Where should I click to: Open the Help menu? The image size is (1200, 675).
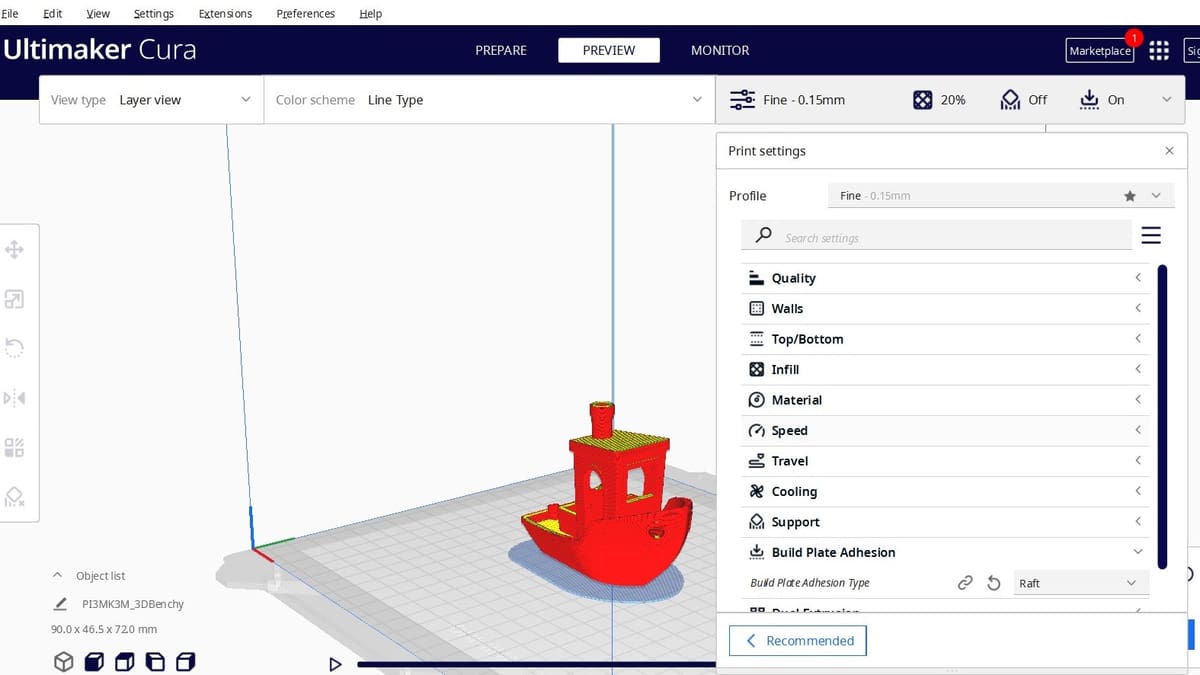(x=371, y=14)
